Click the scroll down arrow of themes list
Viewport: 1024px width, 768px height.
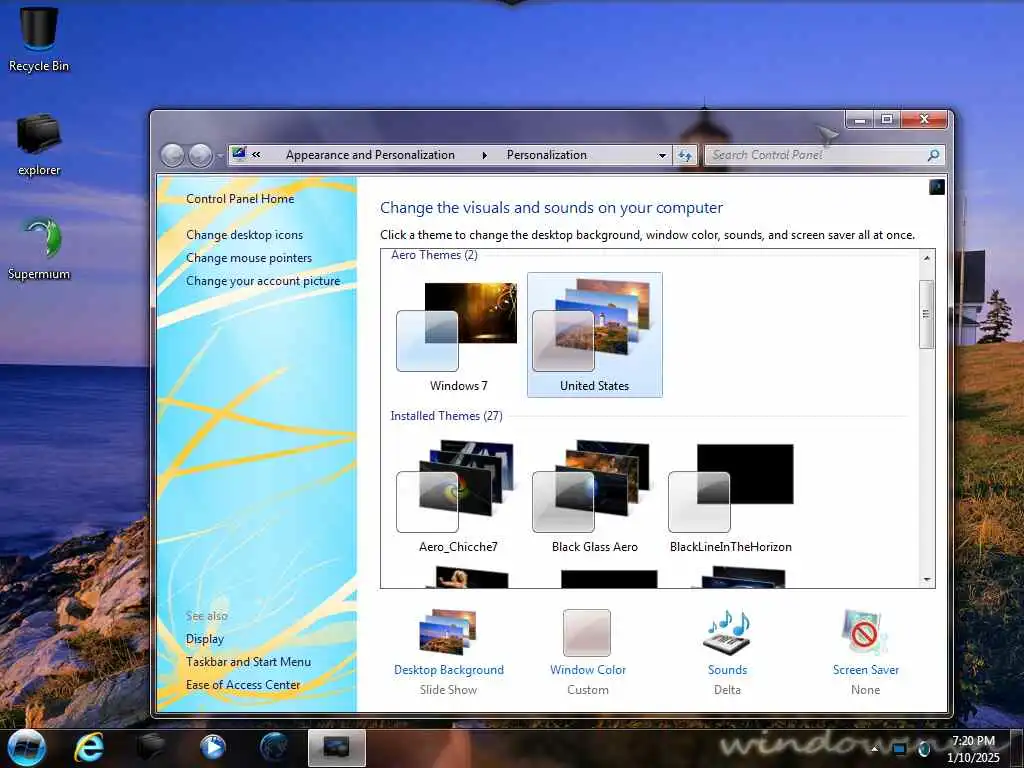pyautogui.click(x=927, y=579)
